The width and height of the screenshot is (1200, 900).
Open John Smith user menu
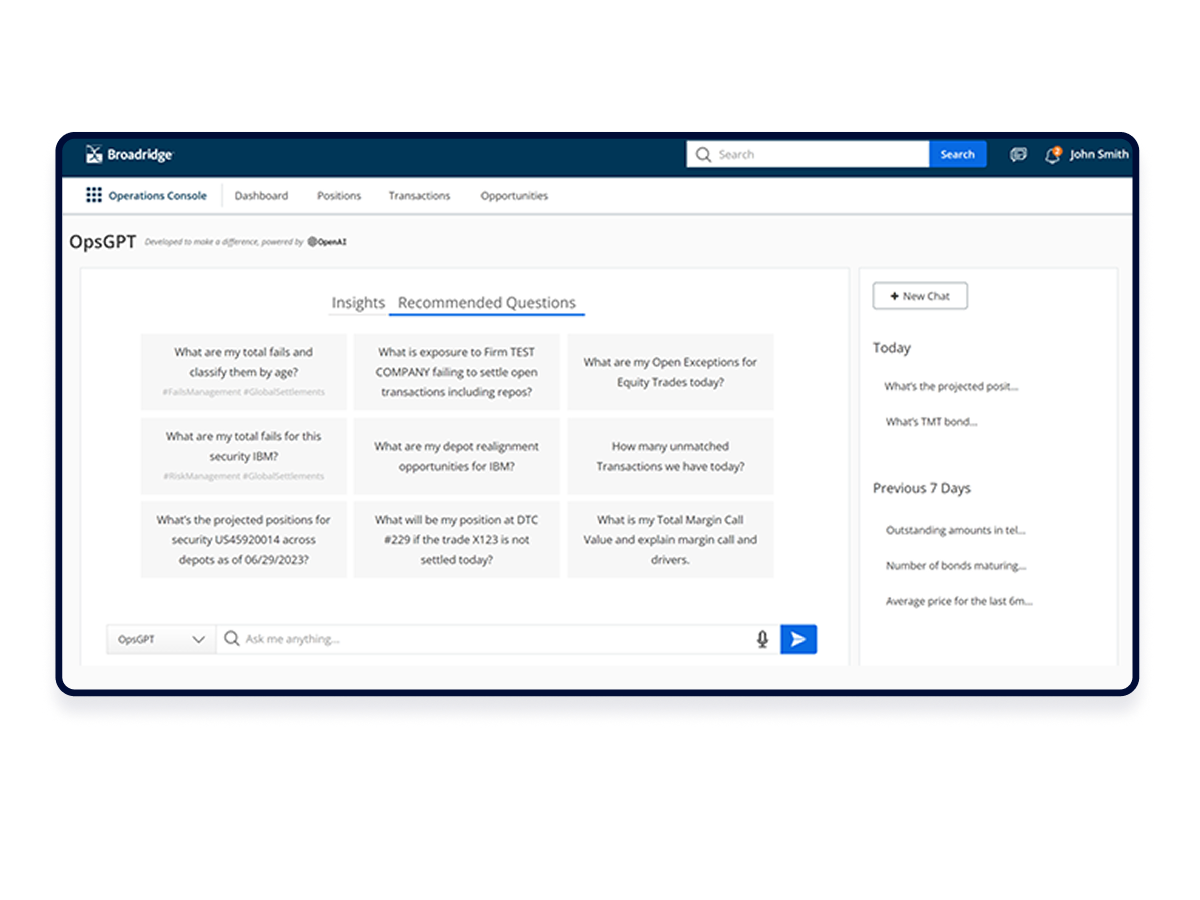click(x=1099, y=154)
